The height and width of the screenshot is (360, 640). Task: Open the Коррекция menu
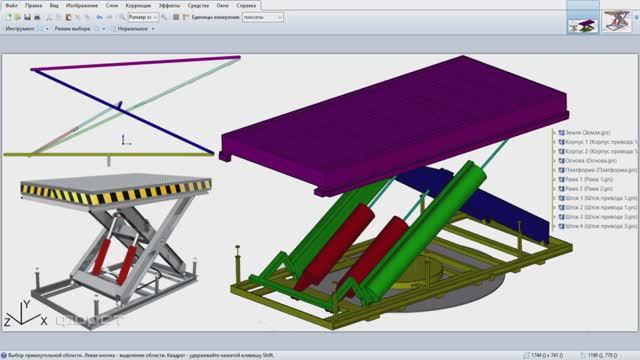pos(138,6)
